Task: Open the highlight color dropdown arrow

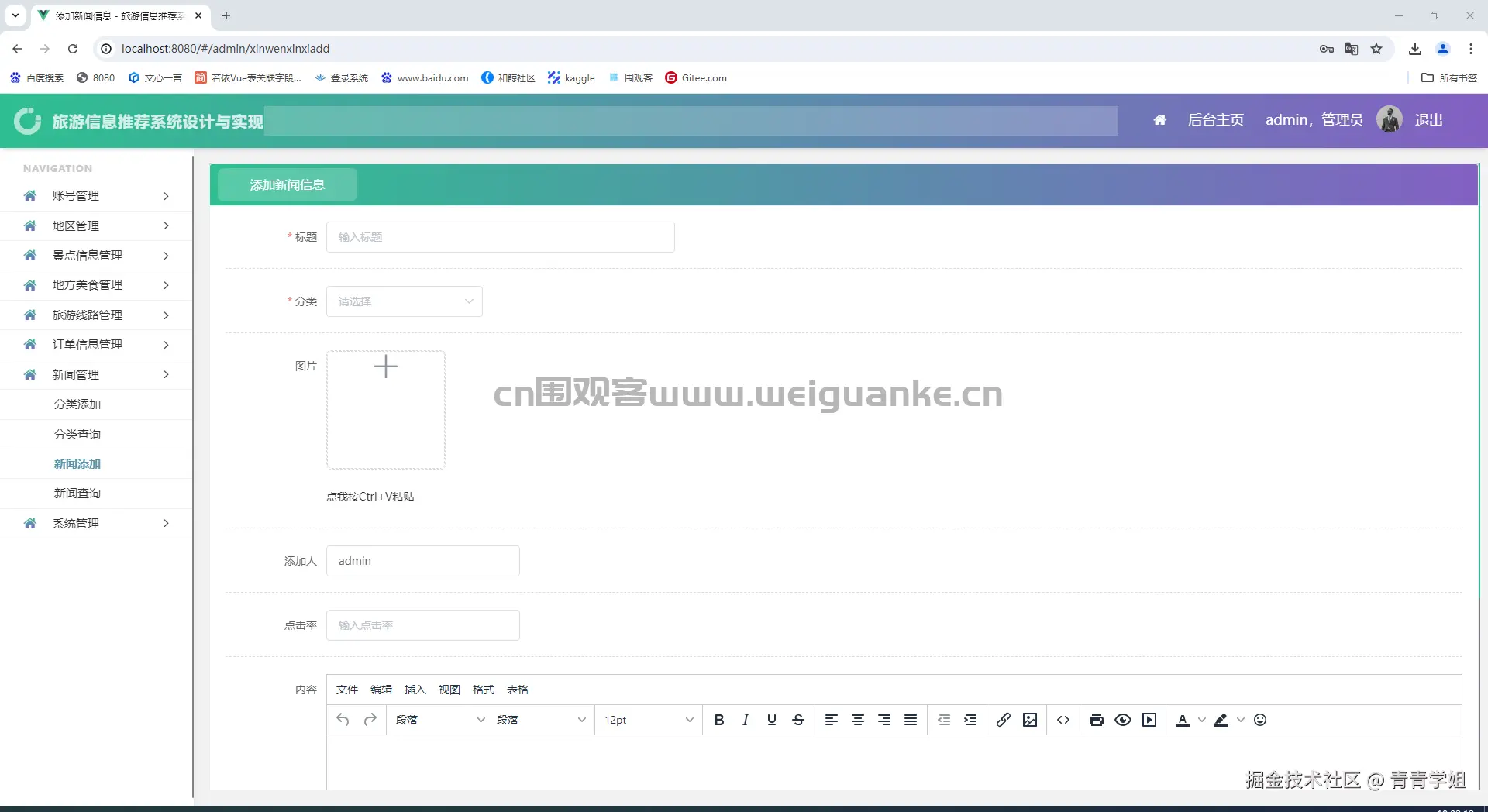Action: pyautogui.click(x=1241, y=720)
